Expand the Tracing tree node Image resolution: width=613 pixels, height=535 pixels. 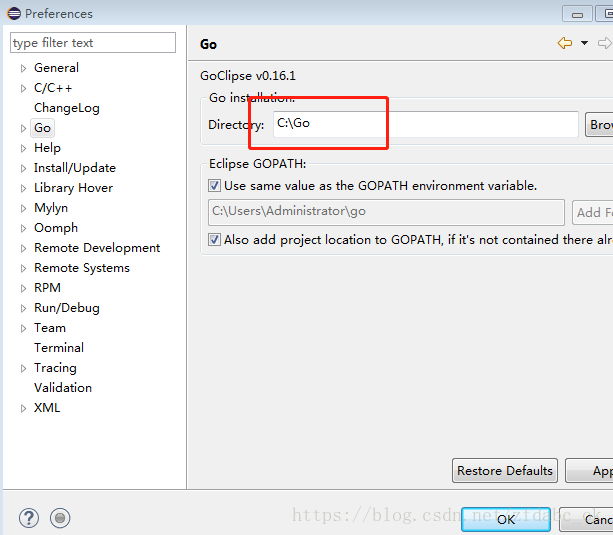pos(23,368)
